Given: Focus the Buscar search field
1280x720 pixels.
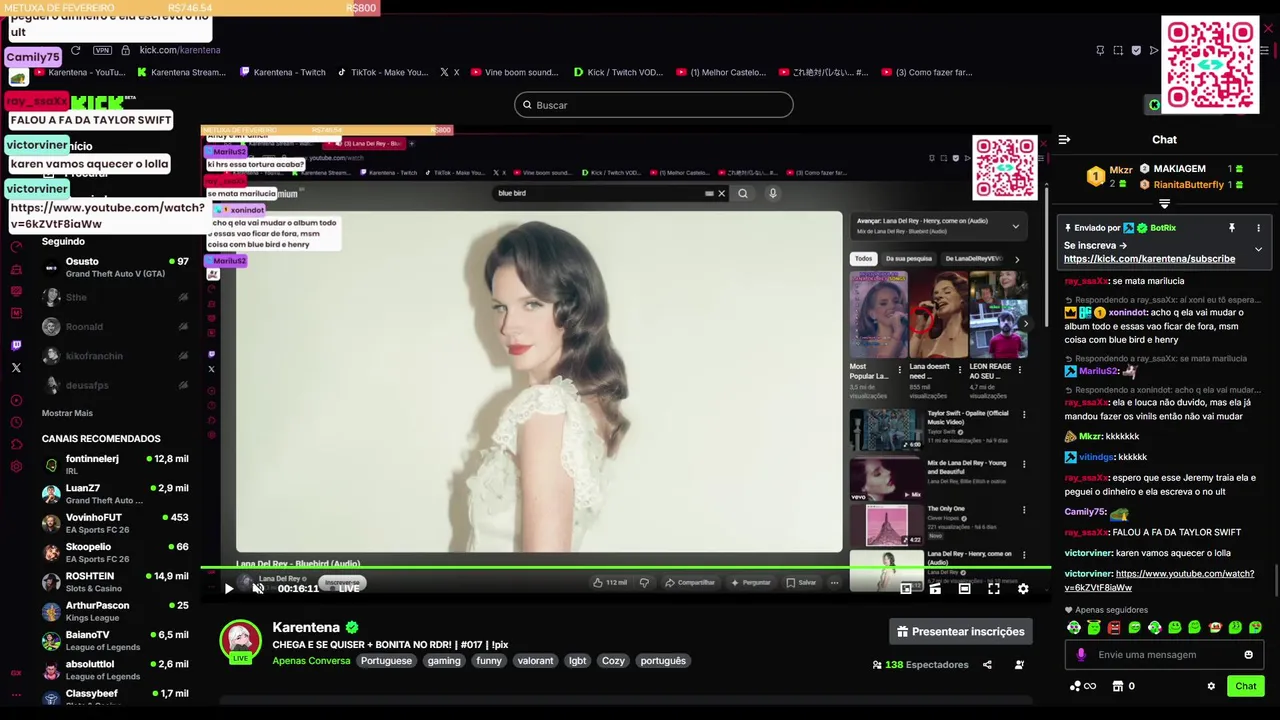Looking at the screenshot, I should [x=653, y=105].
